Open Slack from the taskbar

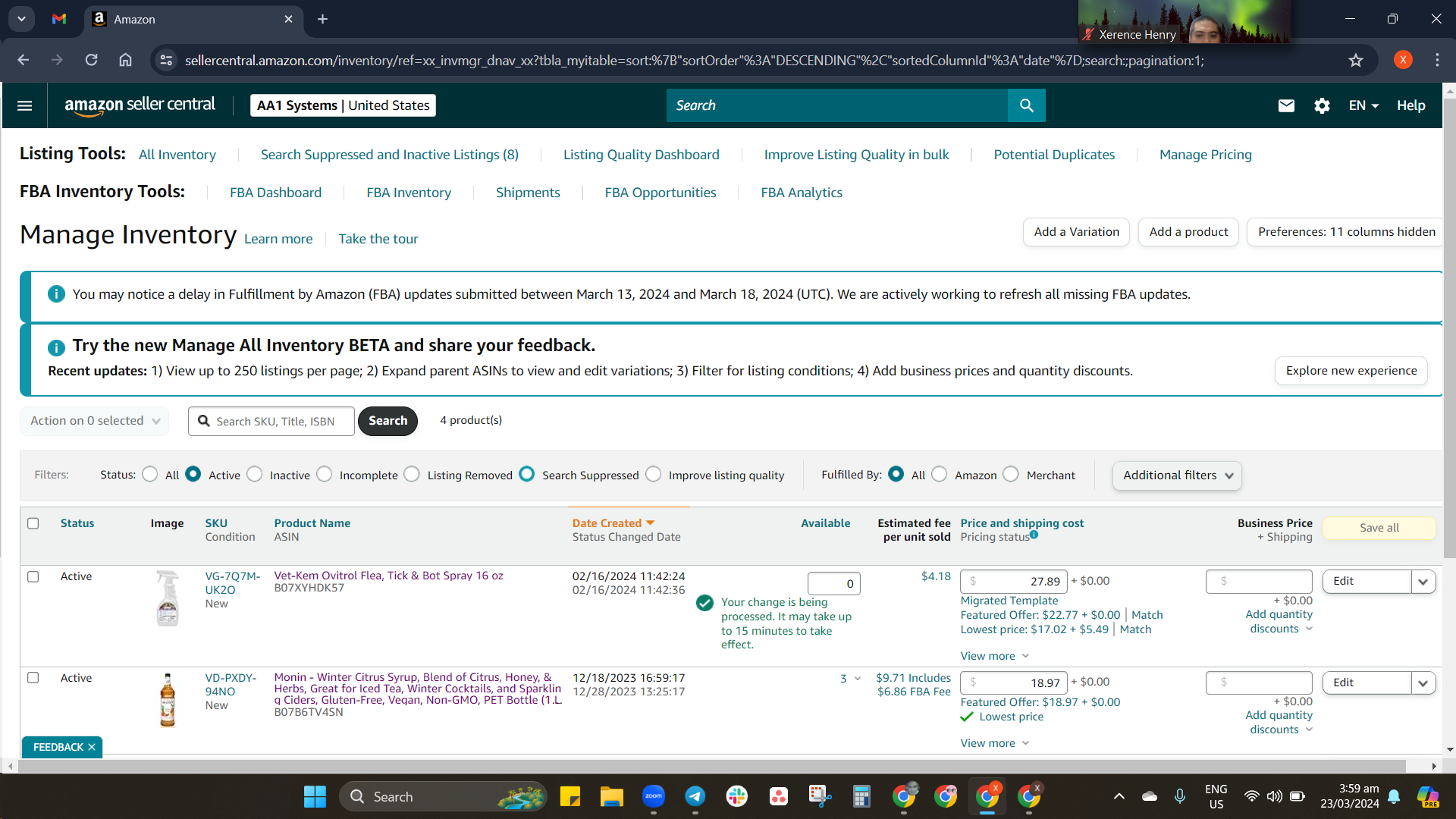tap(737, 796)
